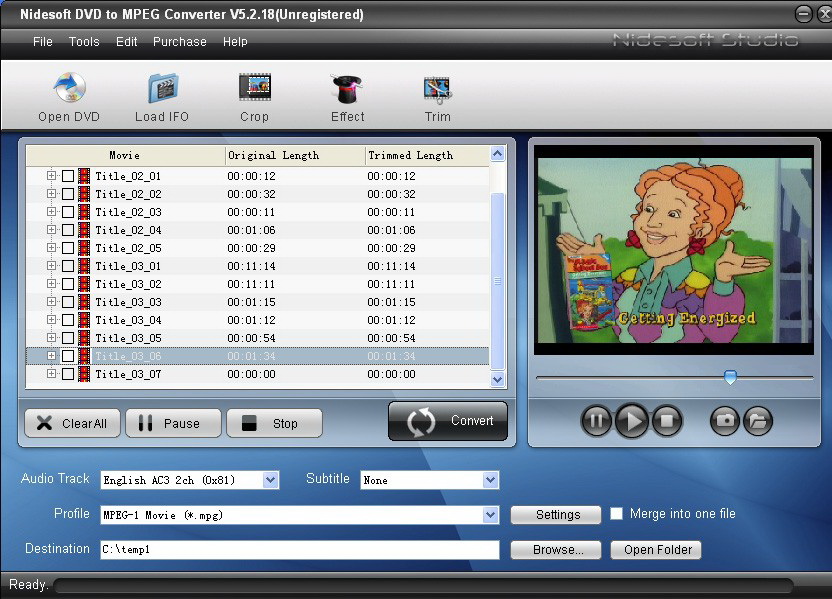832x599 pixels.
Task: Open profile Settings button
Action: pyautogui.click(x=556, y=515)
